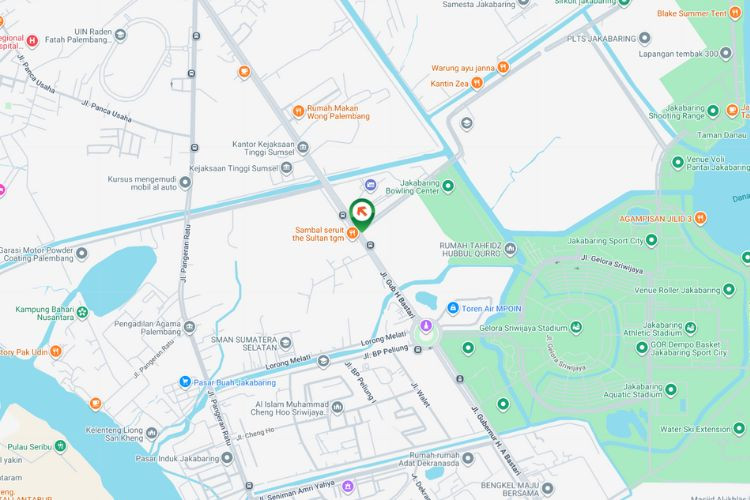Select Pasar Buah Jakabaring shopping cart icon
The height and width of the screenshot is (500, 750).
click(185, 382)
